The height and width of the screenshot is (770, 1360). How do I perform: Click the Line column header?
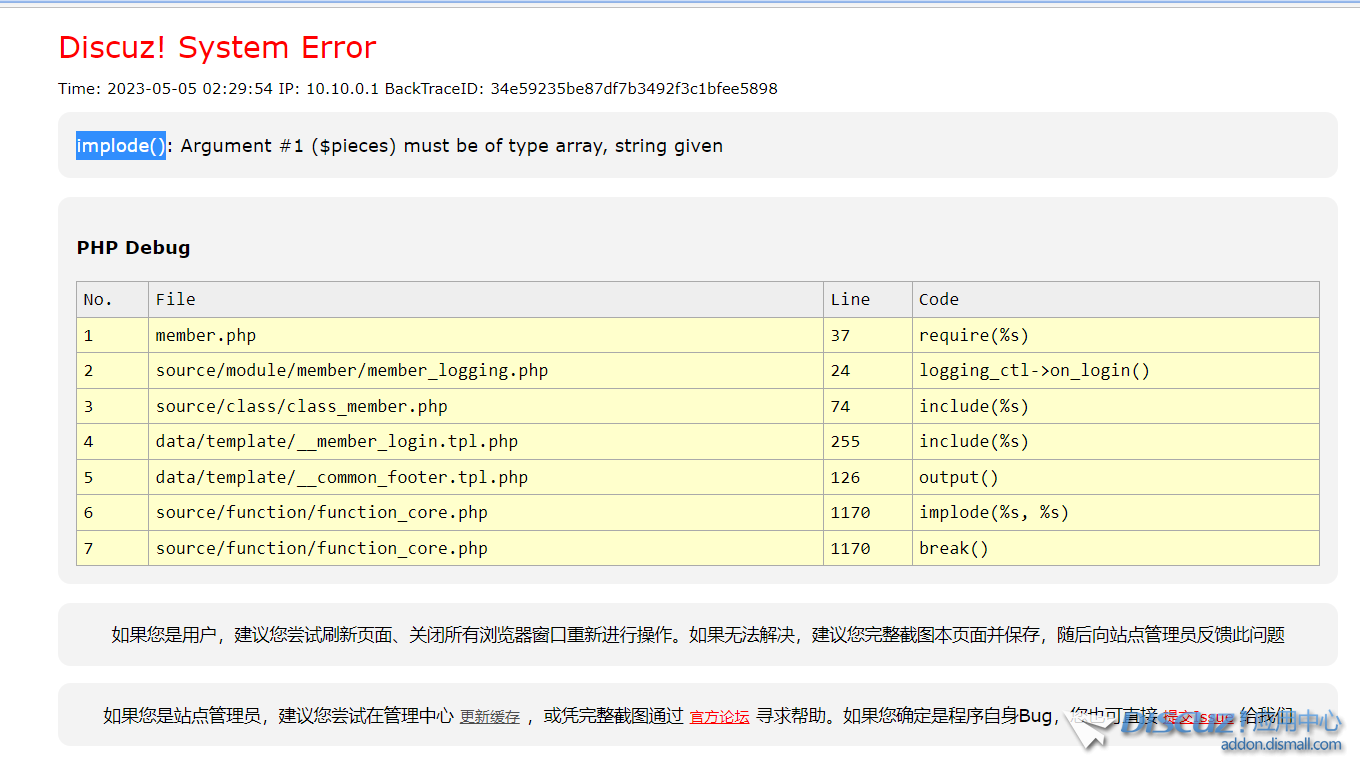point(849,299)
